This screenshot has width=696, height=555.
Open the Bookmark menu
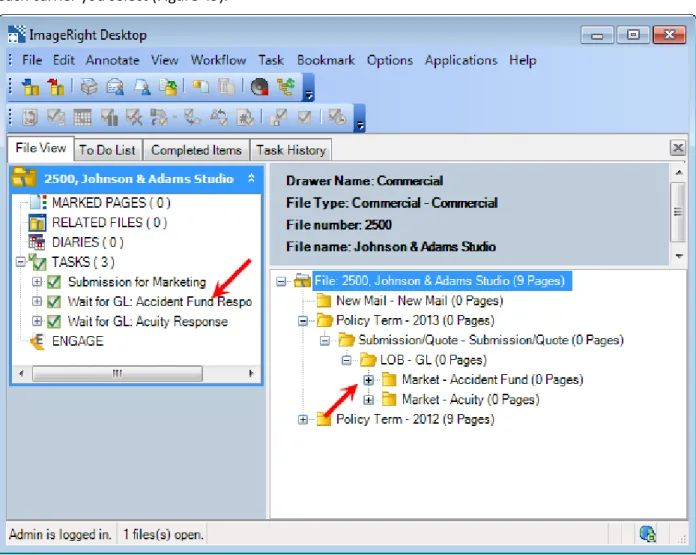coord(326,60)
